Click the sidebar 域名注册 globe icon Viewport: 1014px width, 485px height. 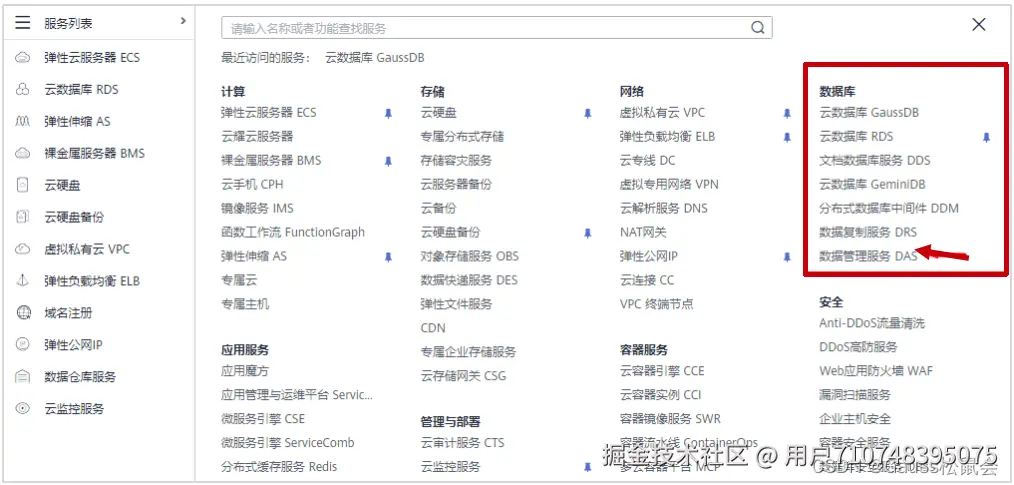tap(23, 312)
